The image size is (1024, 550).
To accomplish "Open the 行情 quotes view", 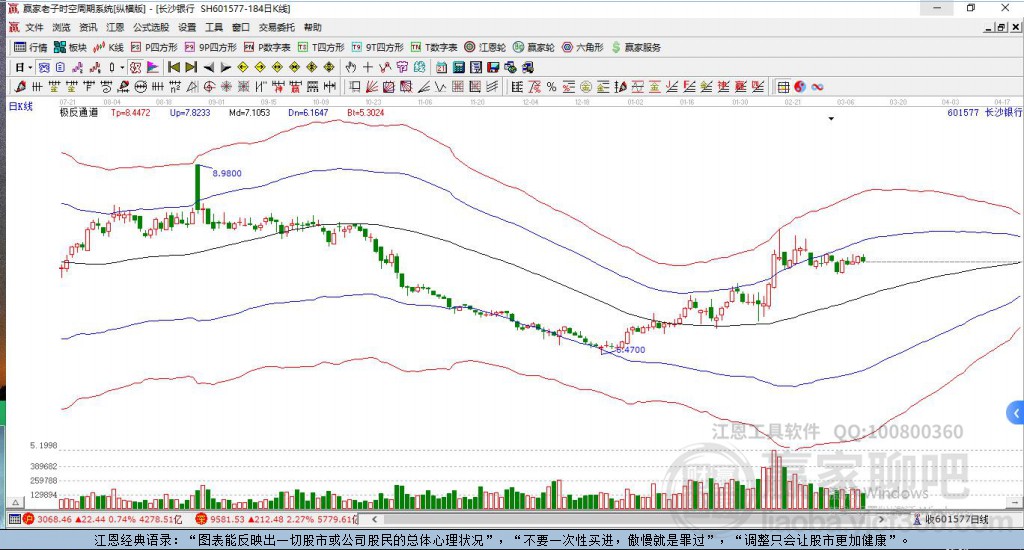I will click(31, 47).
